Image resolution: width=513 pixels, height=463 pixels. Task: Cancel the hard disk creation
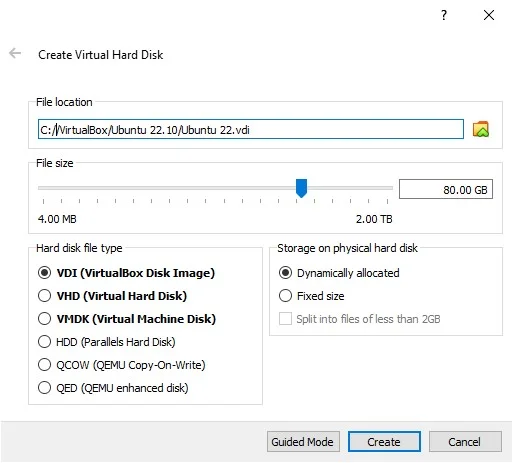(465, 442)
